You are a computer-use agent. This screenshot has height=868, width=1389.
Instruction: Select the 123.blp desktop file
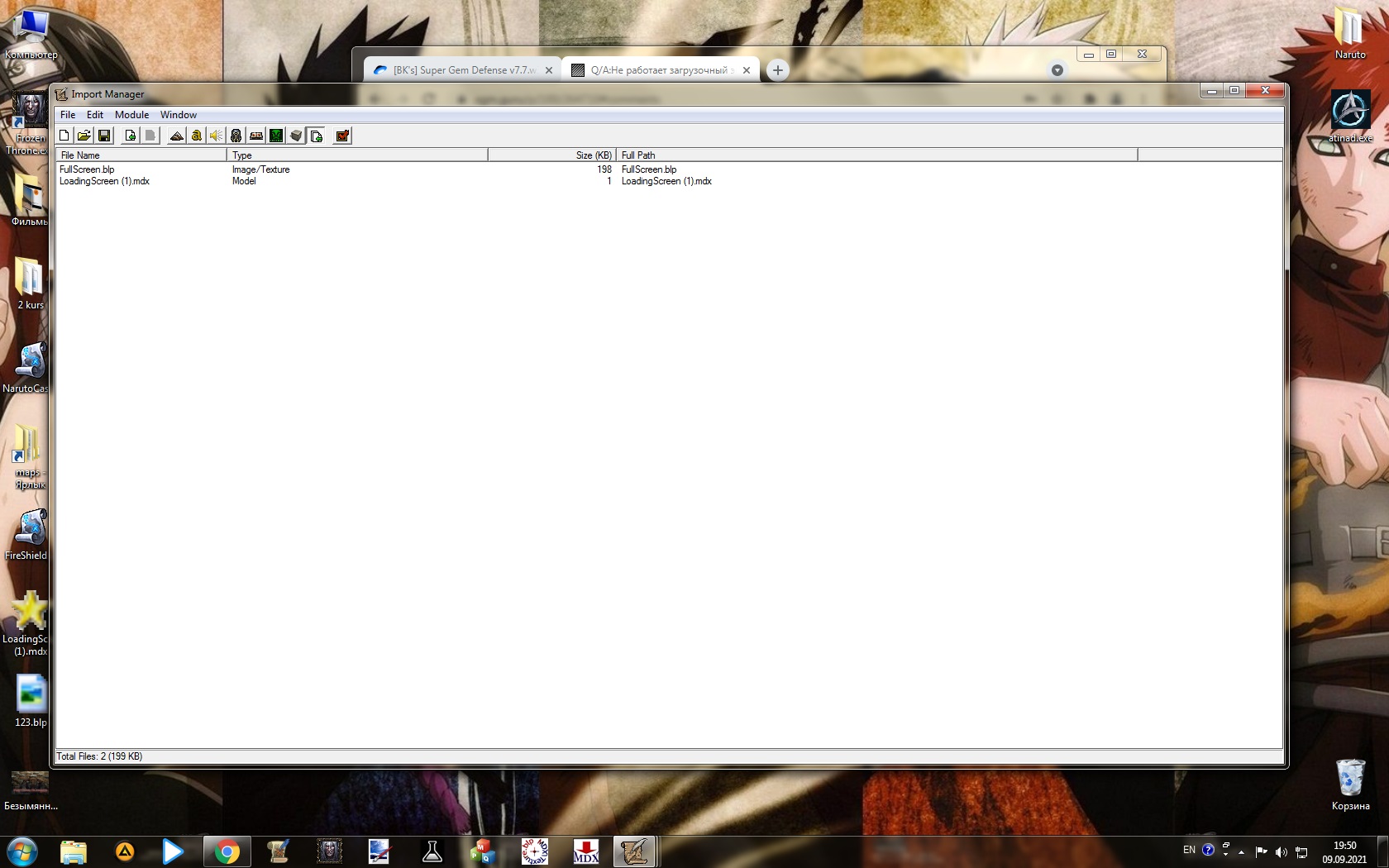pos(31,700)
